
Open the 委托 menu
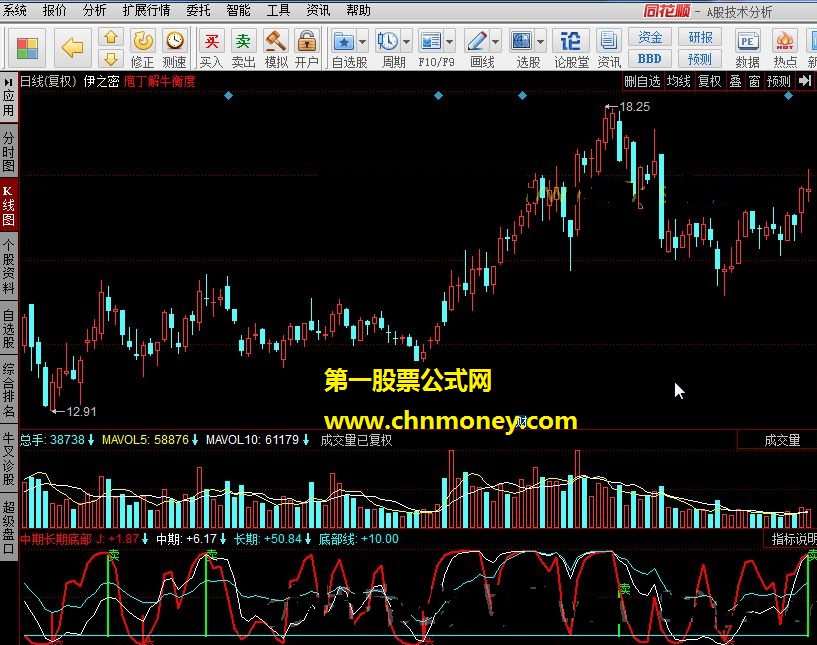[x=198, y=10]
